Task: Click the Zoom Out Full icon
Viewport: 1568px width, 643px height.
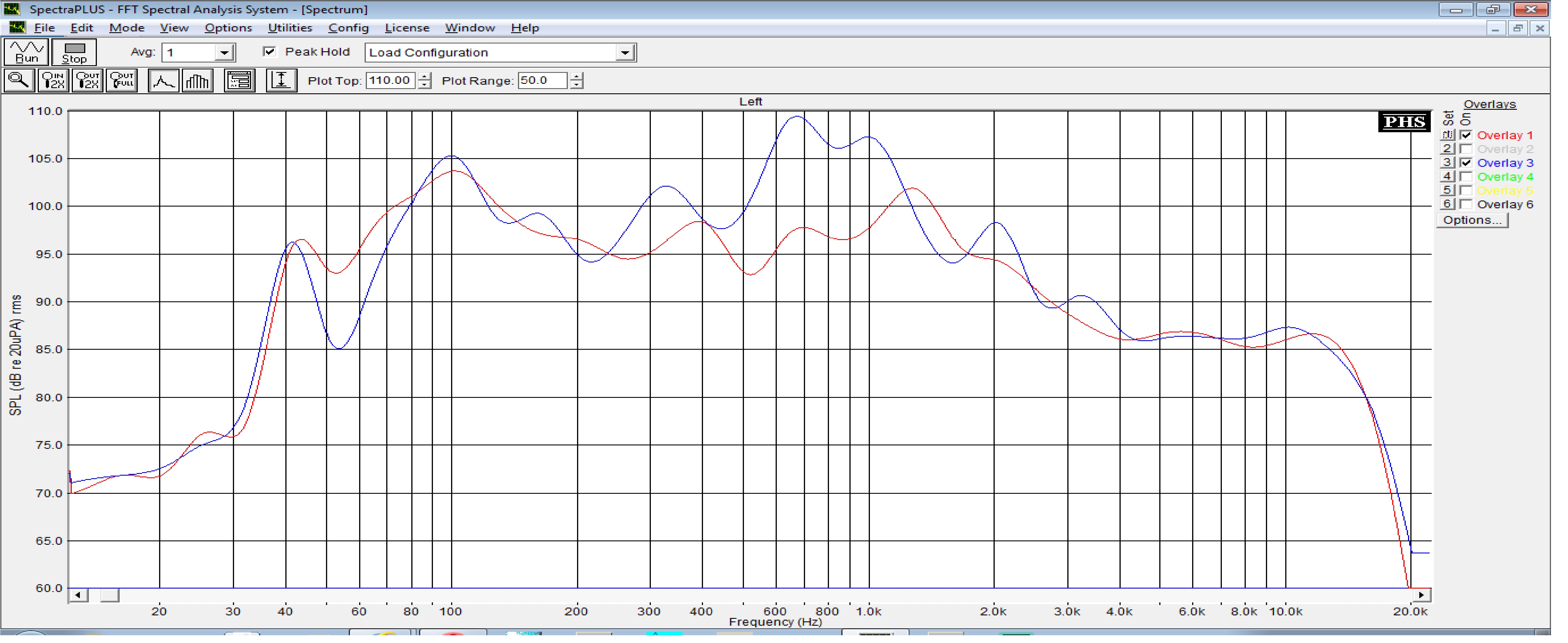Action: pyautogui.click(x=122, y=81)
